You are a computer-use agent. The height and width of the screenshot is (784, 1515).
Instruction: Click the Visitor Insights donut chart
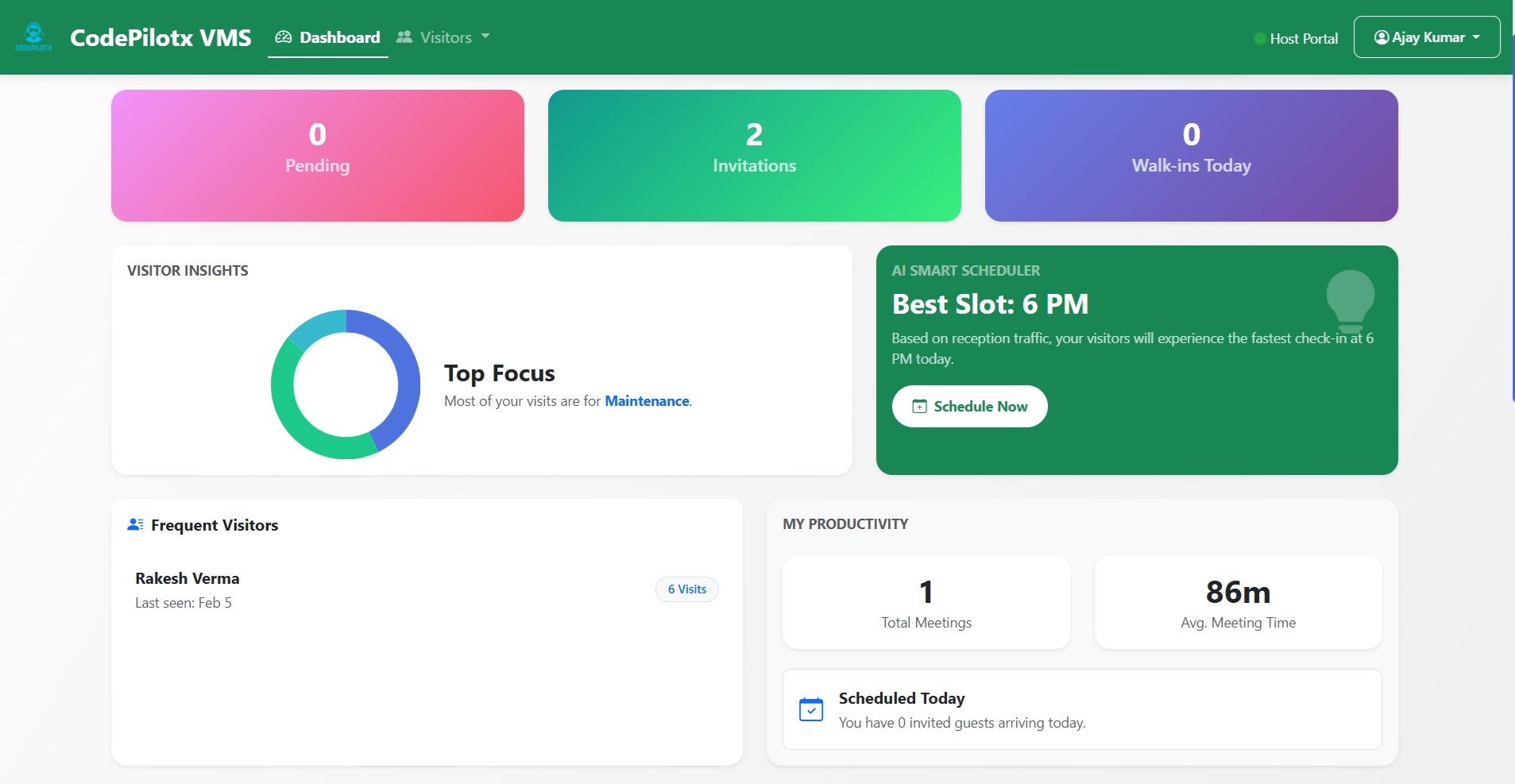346,384
